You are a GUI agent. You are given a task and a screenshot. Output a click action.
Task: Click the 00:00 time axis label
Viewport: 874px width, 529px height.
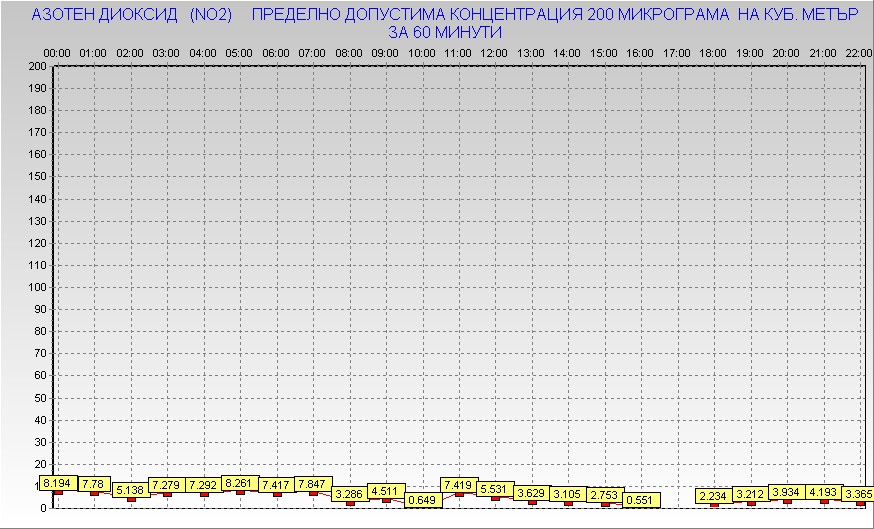coord(57,52)
